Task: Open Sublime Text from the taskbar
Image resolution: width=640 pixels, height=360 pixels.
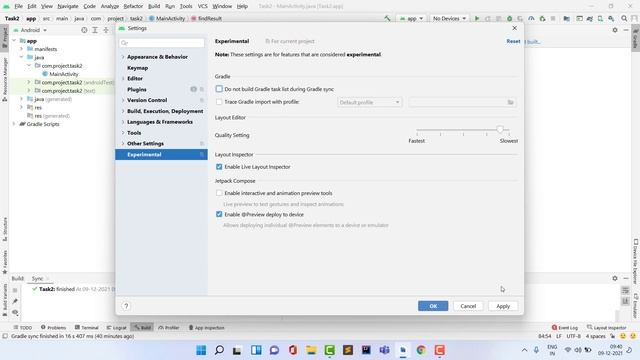Action: coord(348,350)
